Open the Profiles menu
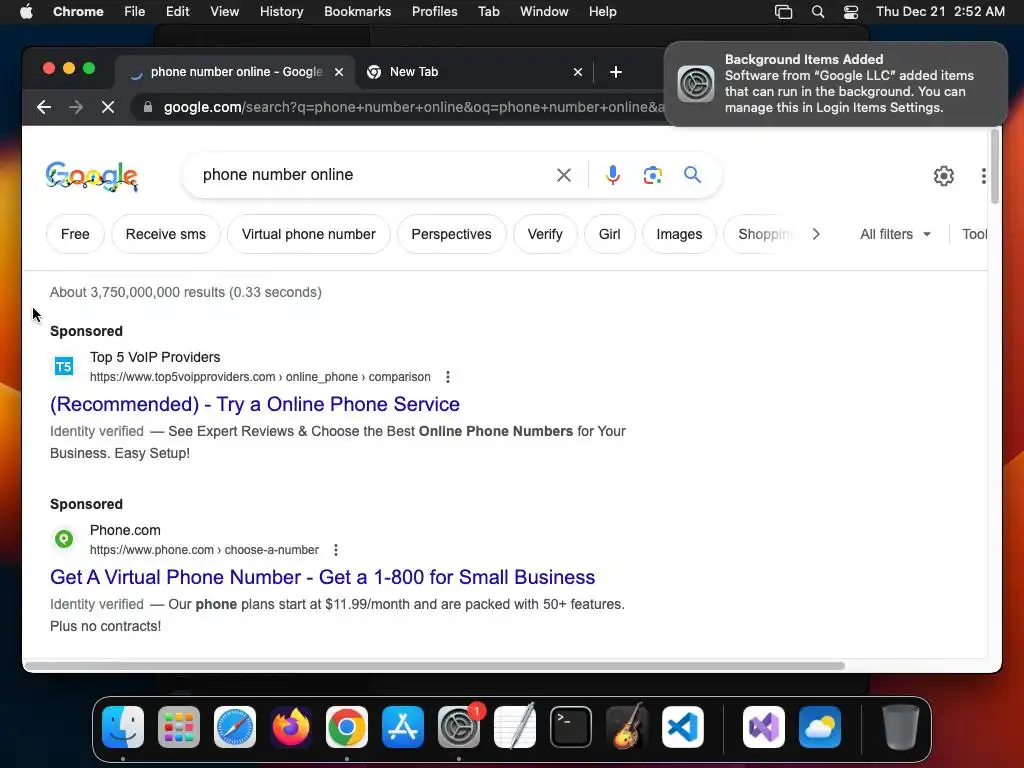Image resolution: width=1024 pixels, height=768 pixels. (434, 12)
